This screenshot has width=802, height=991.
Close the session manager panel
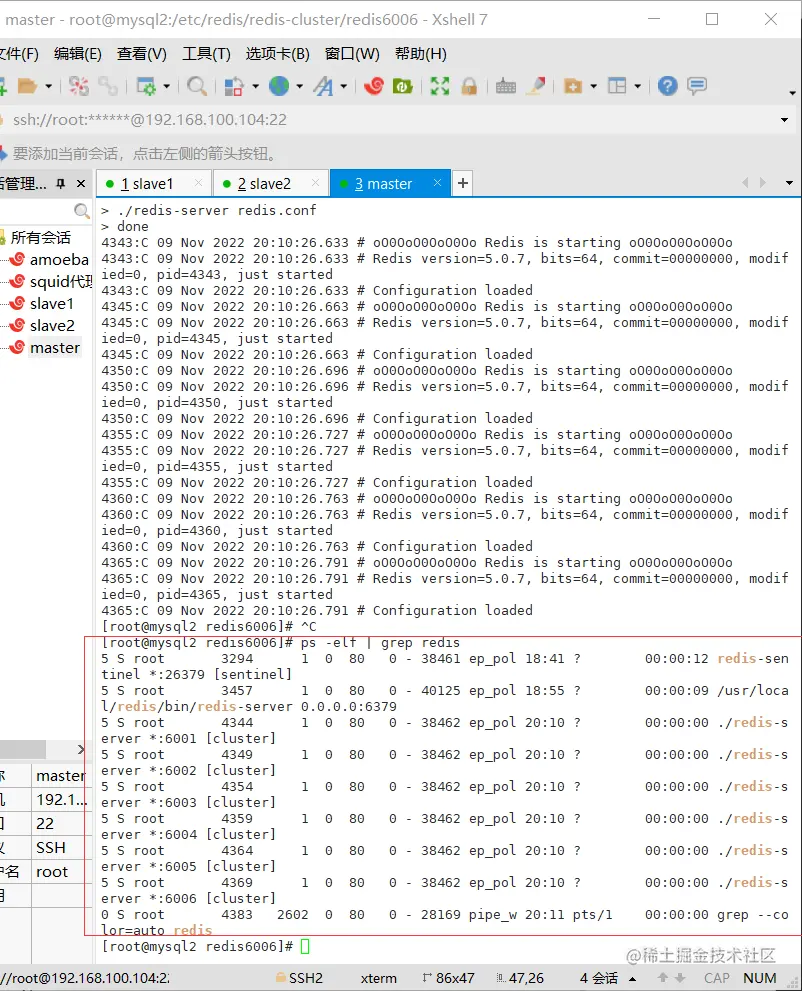(81, 184)
